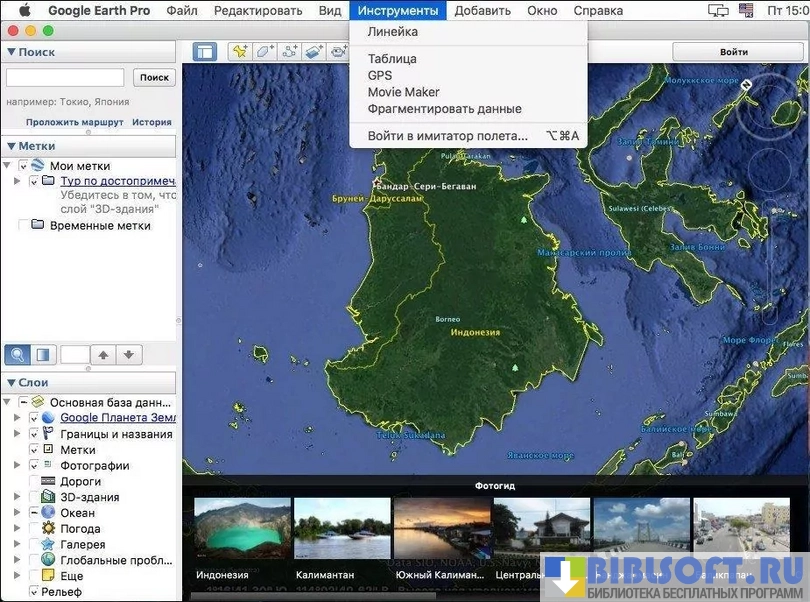
Task: Open the Добавить menu
Action: pos(482,11)
